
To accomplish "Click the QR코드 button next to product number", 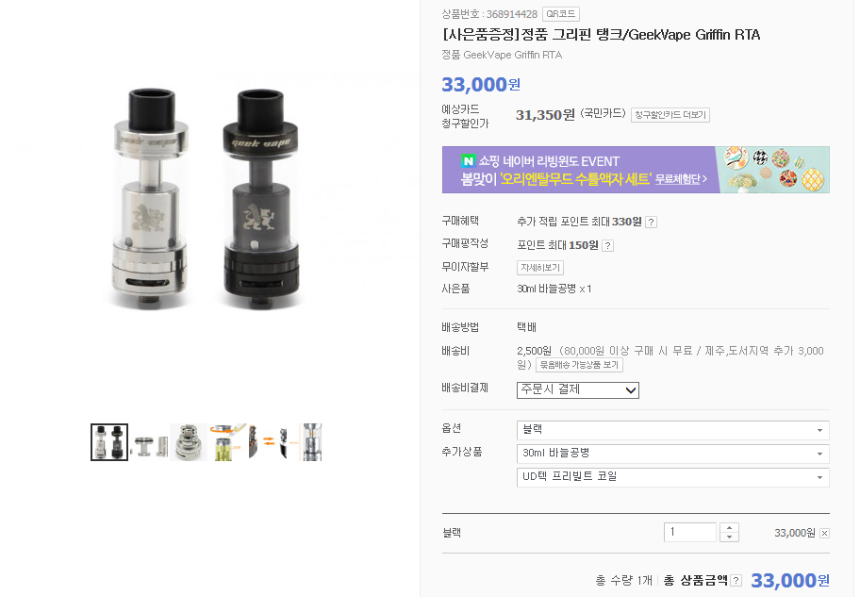I will click(561, 14).
